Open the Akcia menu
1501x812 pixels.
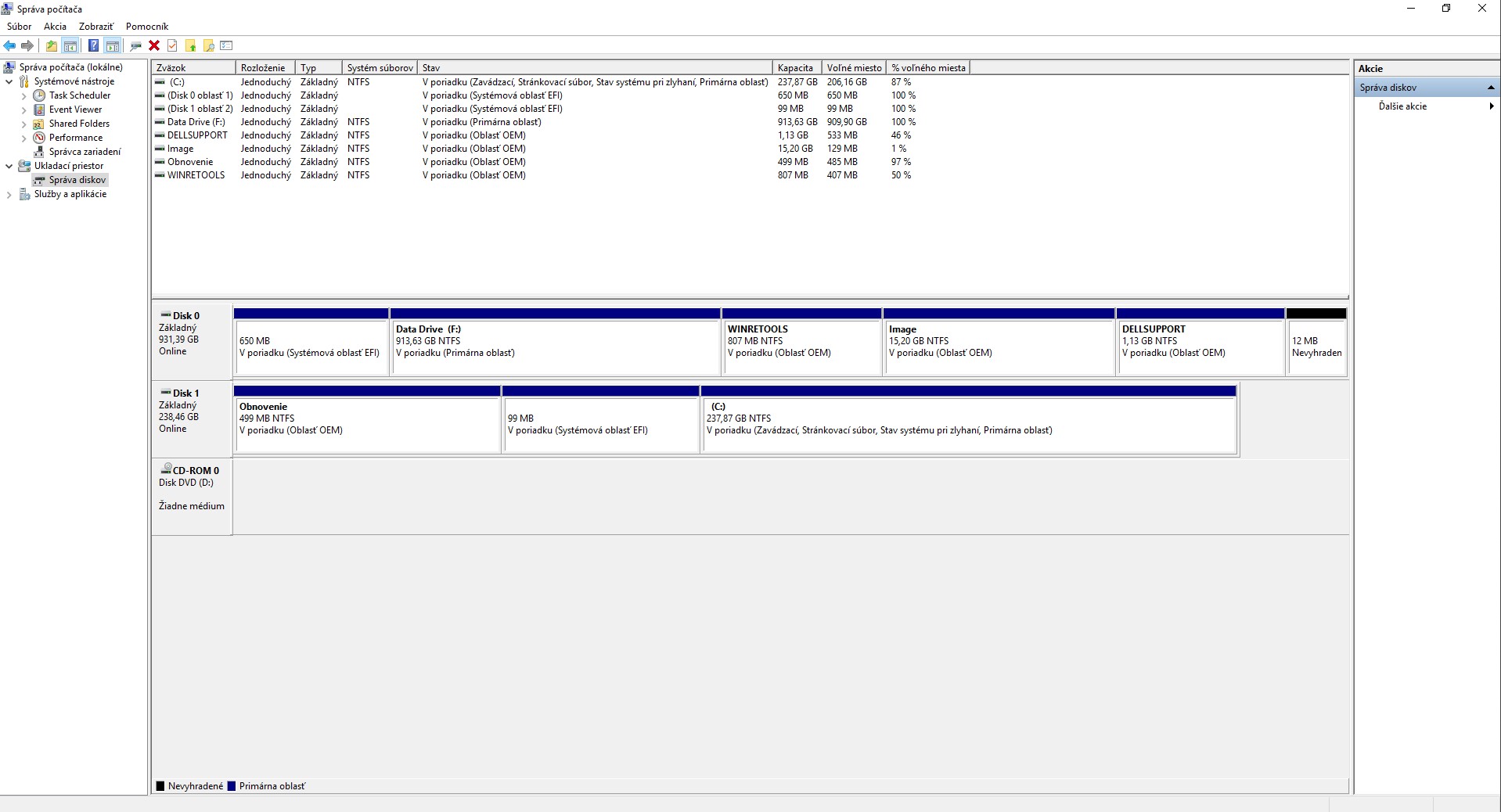(55, 27)
